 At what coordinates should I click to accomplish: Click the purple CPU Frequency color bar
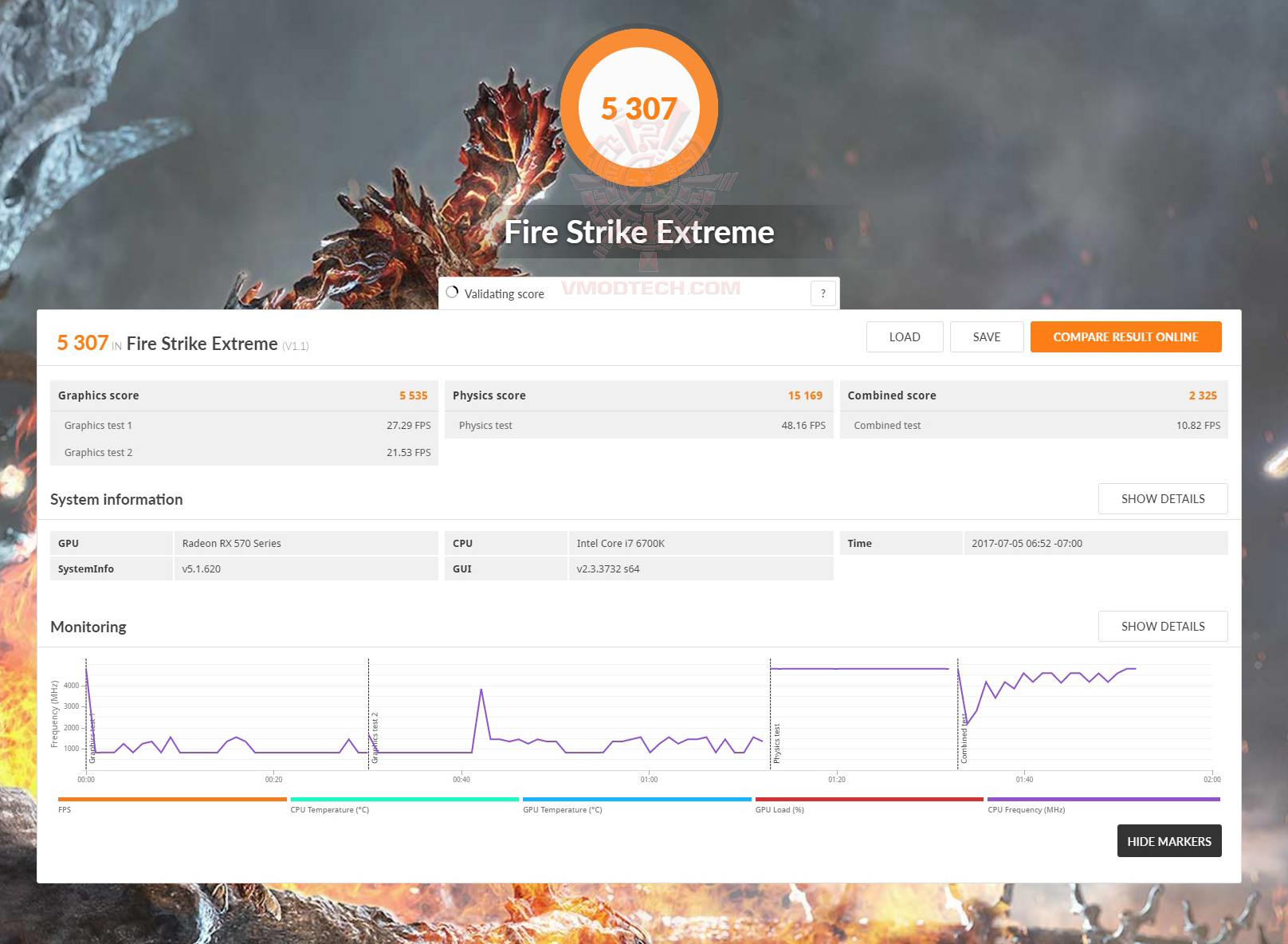pyautogui.click(x=1104, y=798)
